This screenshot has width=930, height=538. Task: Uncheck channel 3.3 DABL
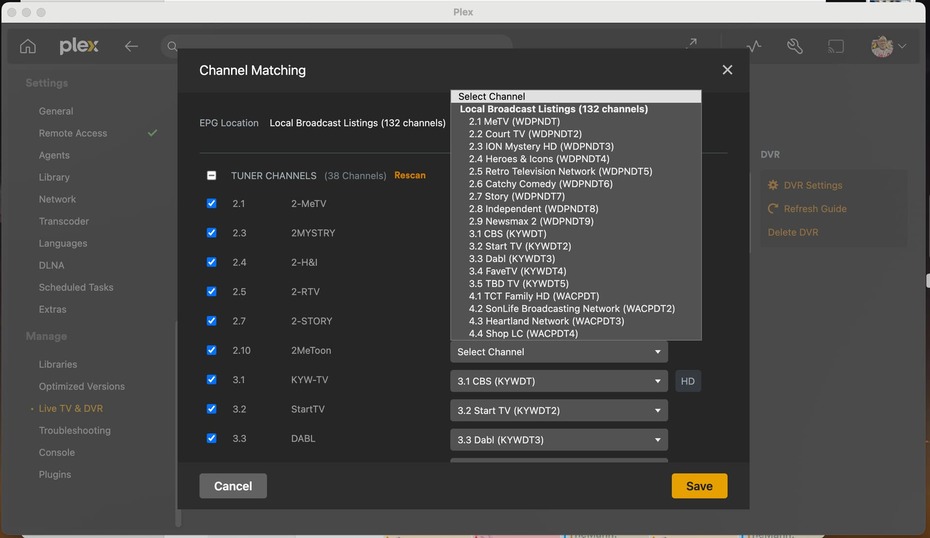click(211, 438)
